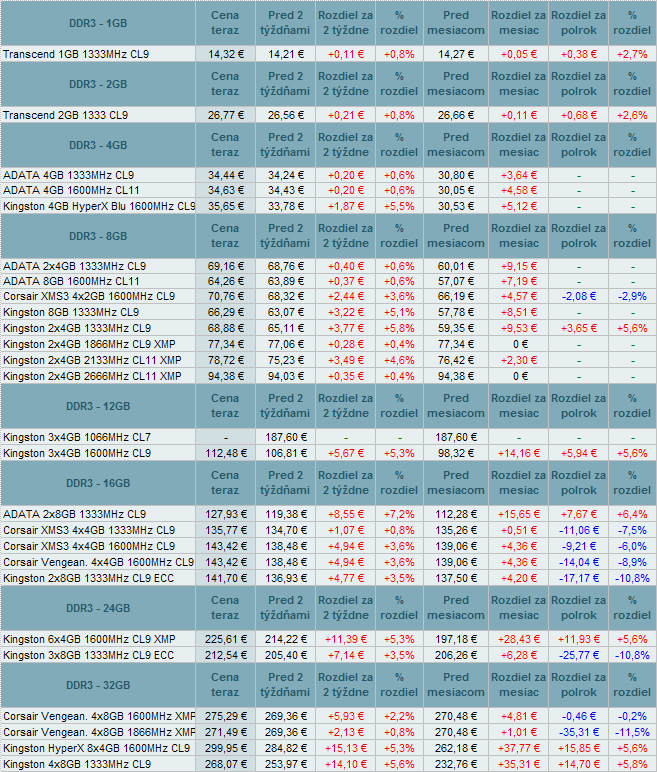The height and width of the screenshot is (772, 657).
Task: Click the 94,03 € two-weeks-ago price
Action: coord(286,376)
